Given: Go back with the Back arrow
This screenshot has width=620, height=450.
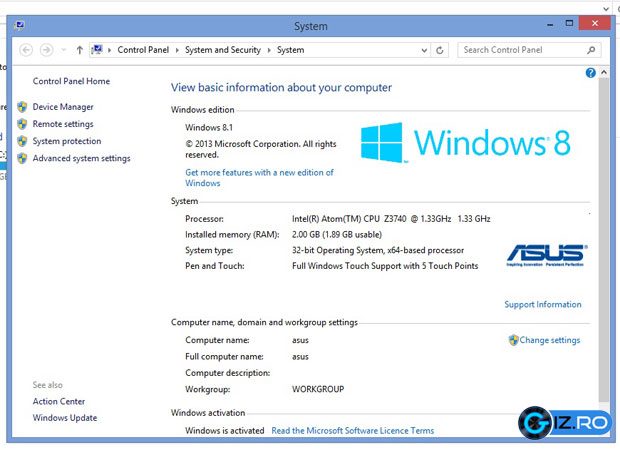Looking at the screenshot, I should [x=26, y=50].
